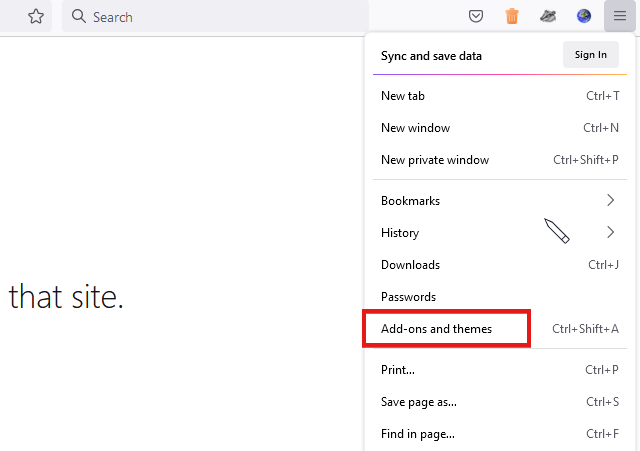This screenshot has width=640, height=451.
Task: Click the magnifier icon in search bar
Action: coord(78,16)
